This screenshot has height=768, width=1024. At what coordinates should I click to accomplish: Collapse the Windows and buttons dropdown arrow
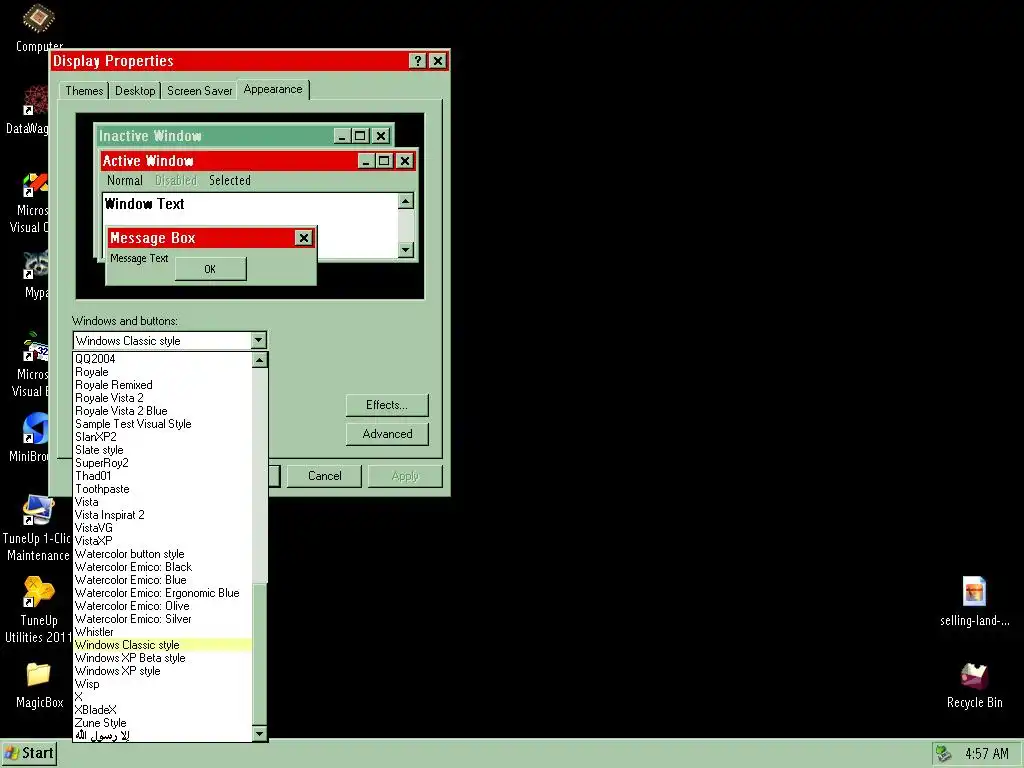258,340
